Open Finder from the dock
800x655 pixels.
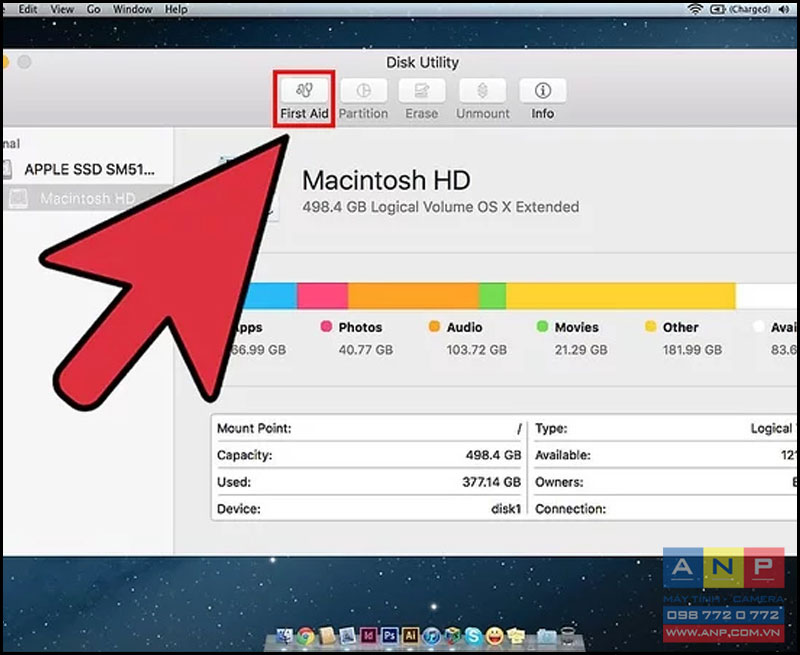284,635
